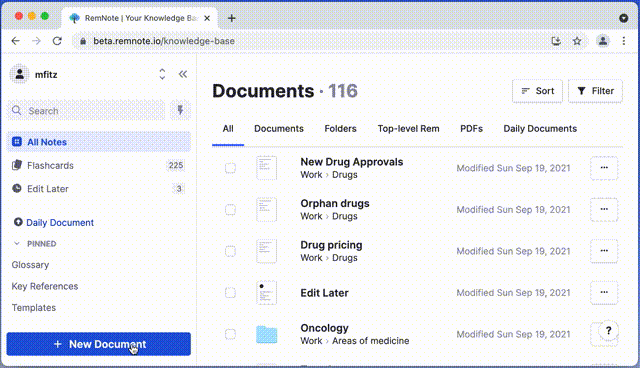Open more options for Orphan drugs
This screenshot has height=368, width=640.
[x=604, y=209]
